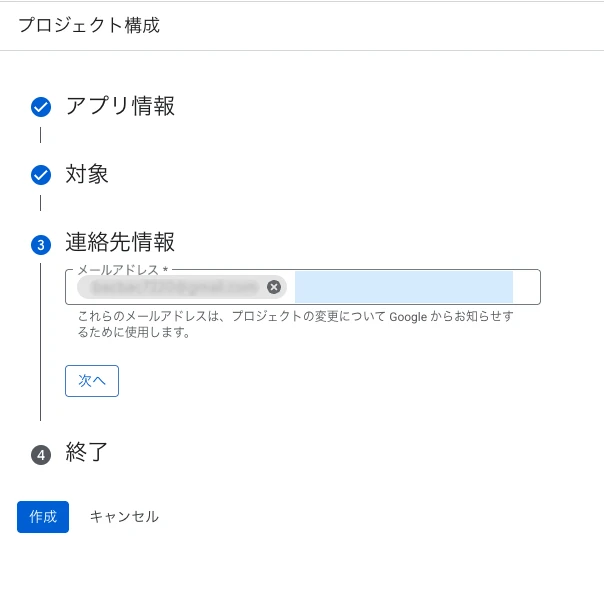Click the プロジェクト構成 page title
Image resolution: width=604 pixels, height=600 pixels.
(x=89, y=25)
